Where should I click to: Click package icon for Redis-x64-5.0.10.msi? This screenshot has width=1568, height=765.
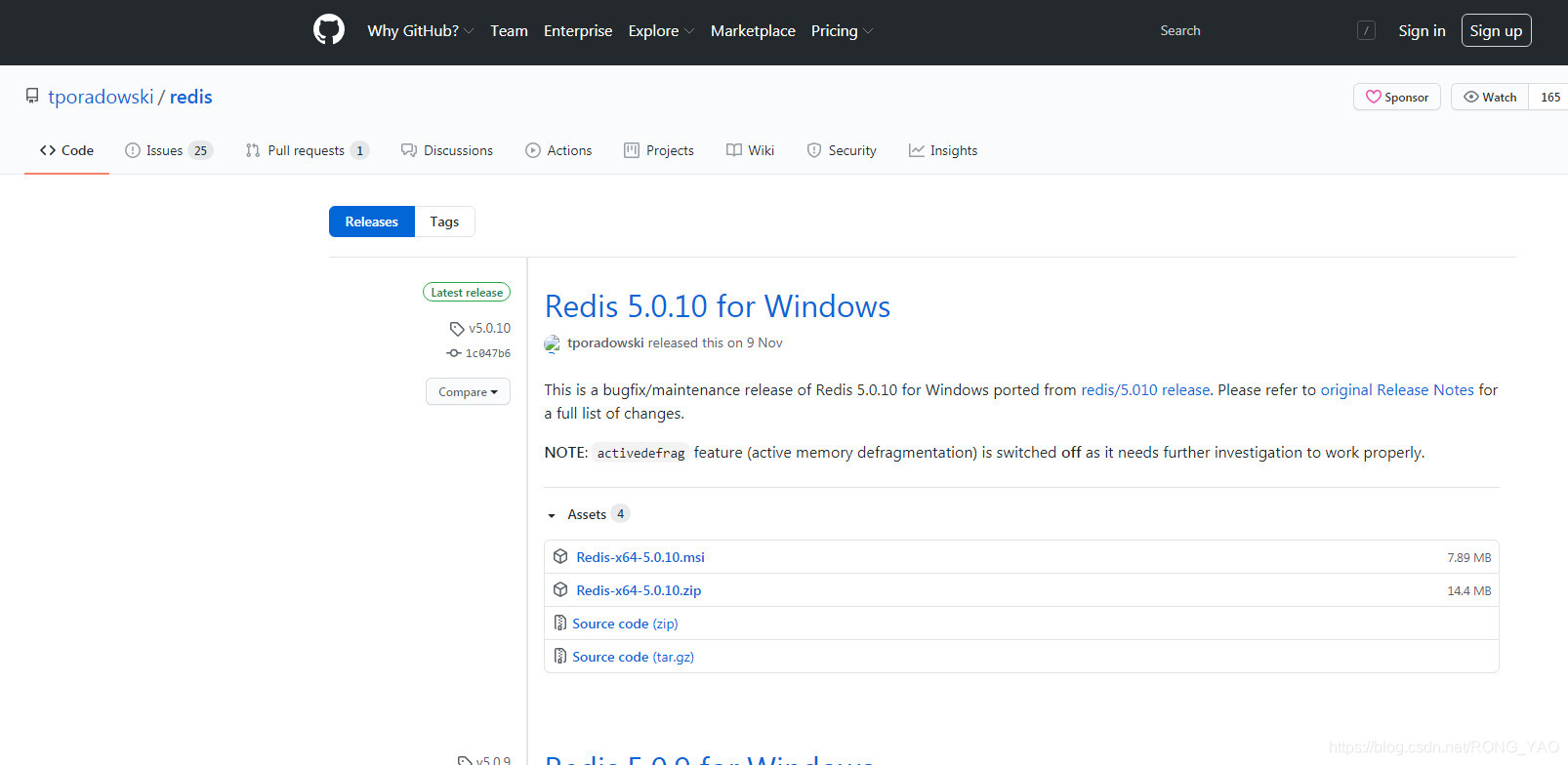[x=560, y=556]
